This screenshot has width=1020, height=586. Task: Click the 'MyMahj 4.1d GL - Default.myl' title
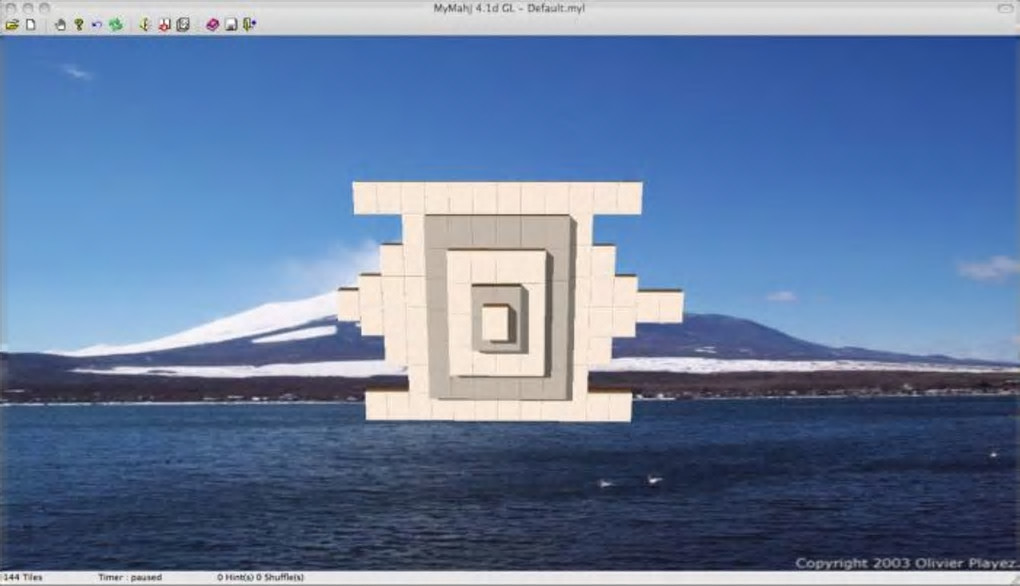point(509,8)
